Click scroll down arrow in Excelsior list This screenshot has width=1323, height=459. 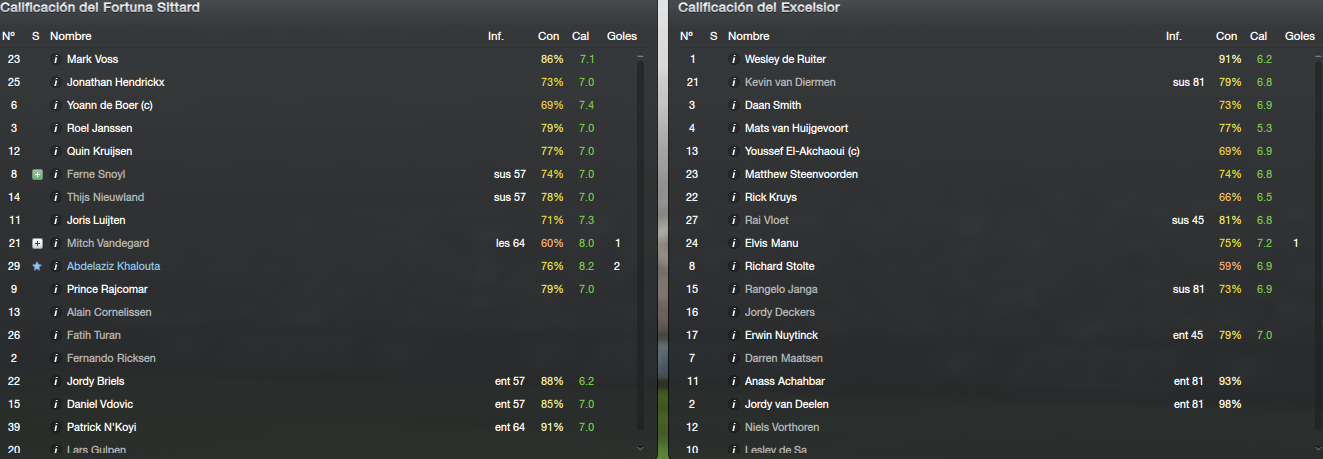point(1318,450)
